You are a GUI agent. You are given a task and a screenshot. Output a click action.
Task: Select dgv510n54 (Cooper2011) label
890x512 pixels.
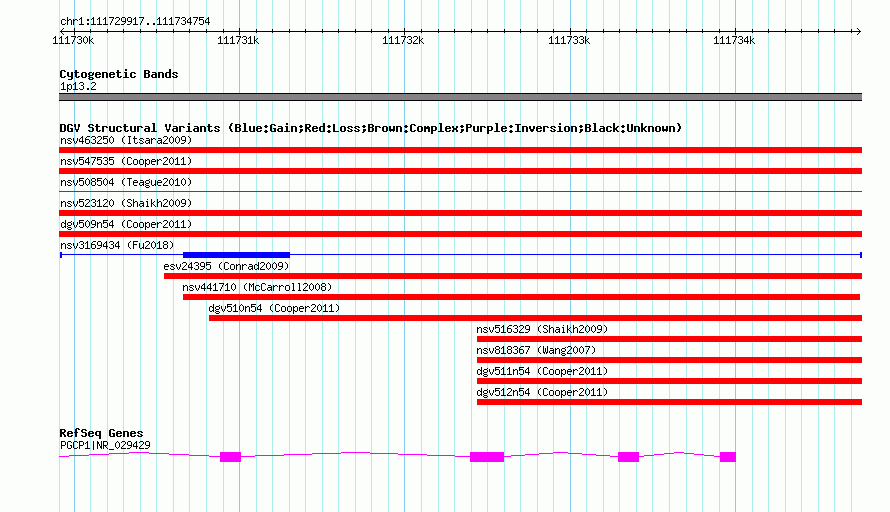(274, 308)
